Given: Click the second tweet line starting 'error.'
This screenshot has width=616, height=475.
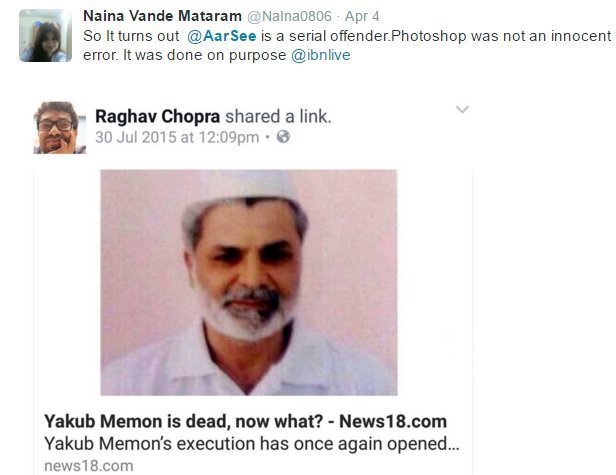Looking at the screenshot, I should (216, 55).
